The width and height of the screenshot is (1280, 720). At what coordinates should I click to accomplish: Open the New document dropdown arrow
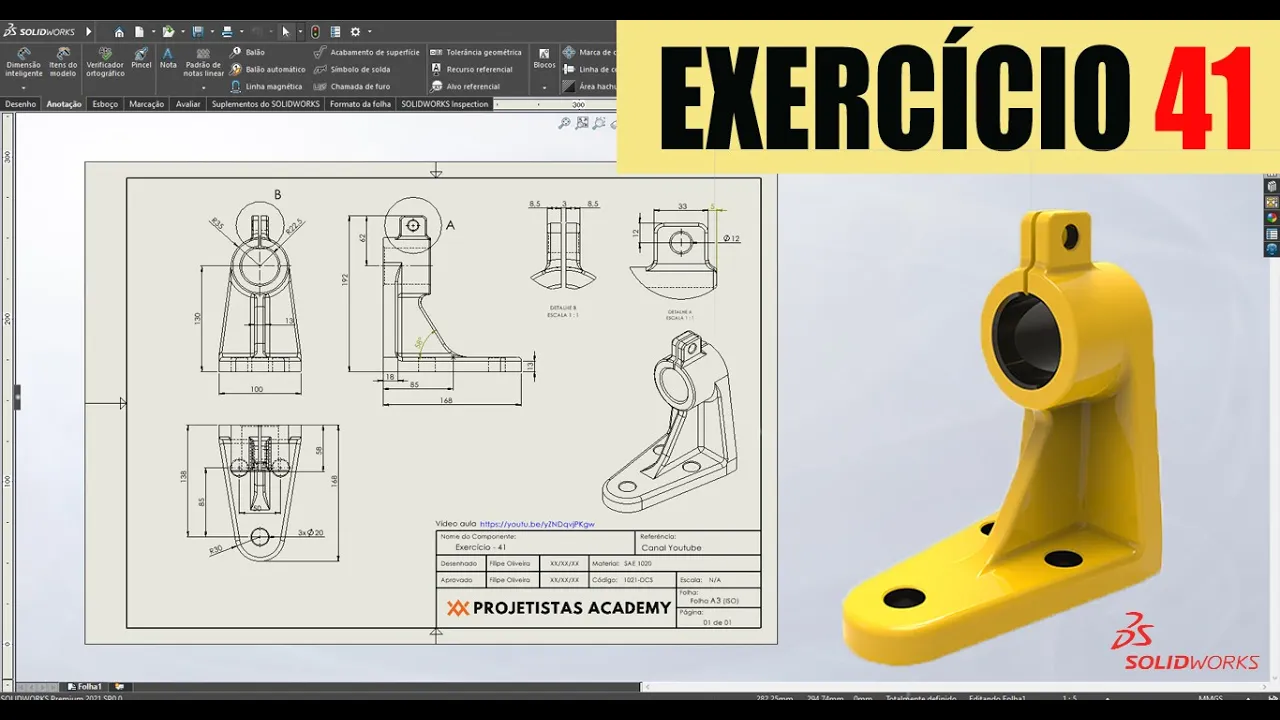click(153, 32)
